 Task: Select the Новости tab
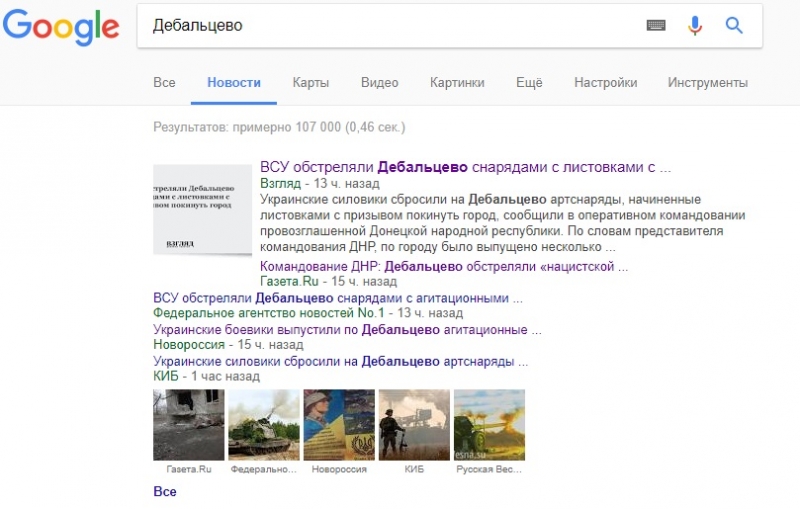(234, 83)
